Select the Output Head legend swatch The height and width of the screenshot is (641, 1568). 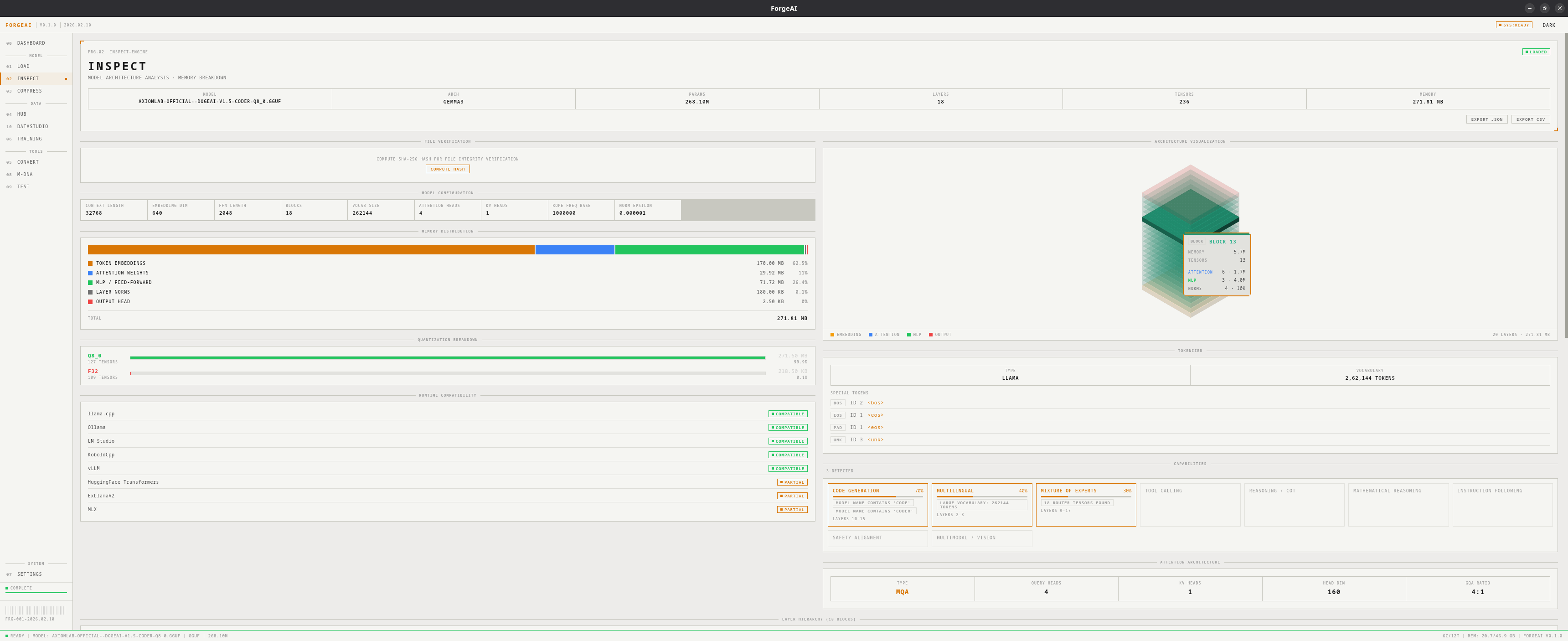pos(90,302)
